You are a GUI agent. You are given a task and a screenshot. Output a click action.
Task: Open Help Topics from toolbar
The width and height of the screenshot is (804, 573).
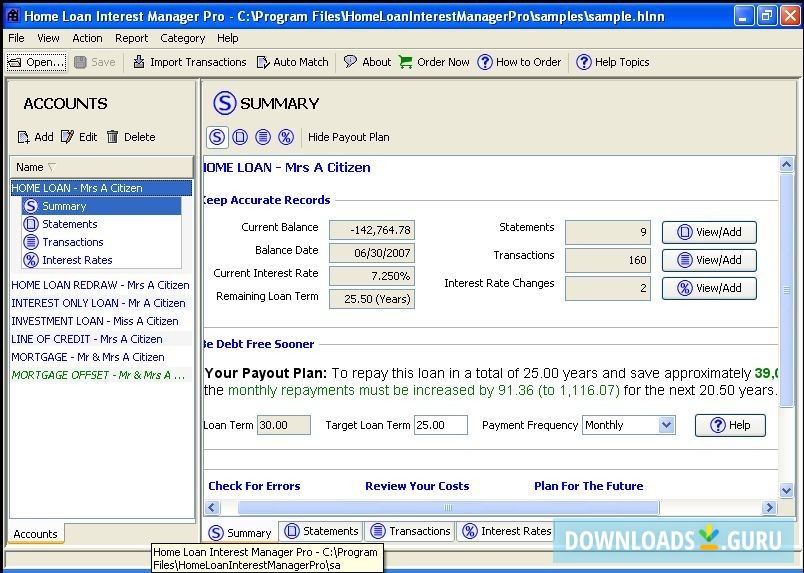click(x=612, y=62)
